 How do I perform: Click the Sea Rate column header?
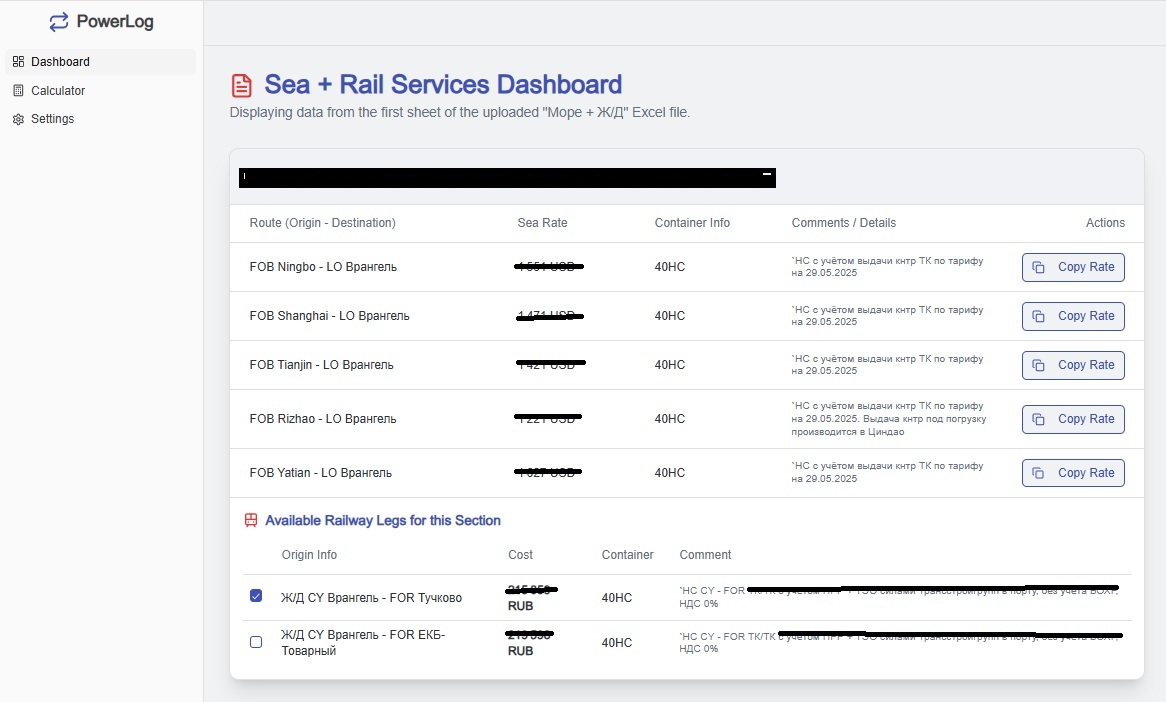[542, 223]
